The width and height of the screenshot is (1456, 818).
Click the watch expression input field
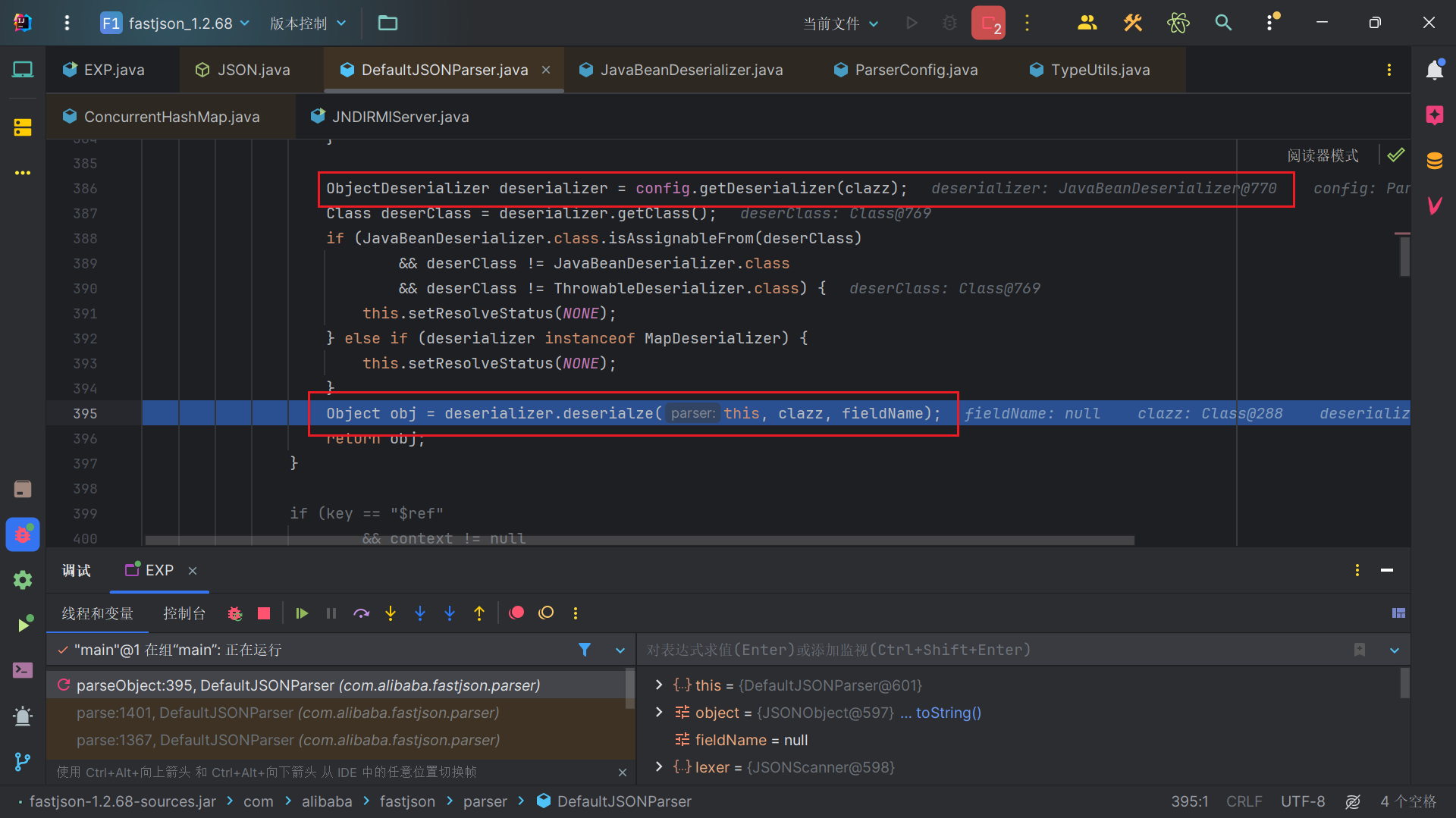click(993, 650)
